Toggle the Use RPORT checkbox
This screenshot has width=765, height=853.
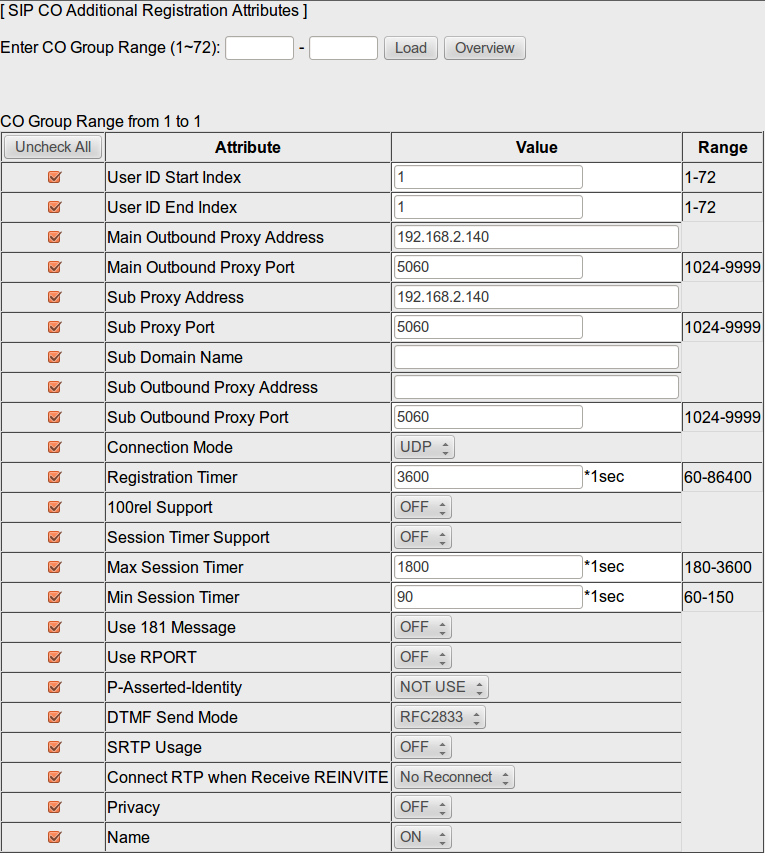(x=54, y=658)
